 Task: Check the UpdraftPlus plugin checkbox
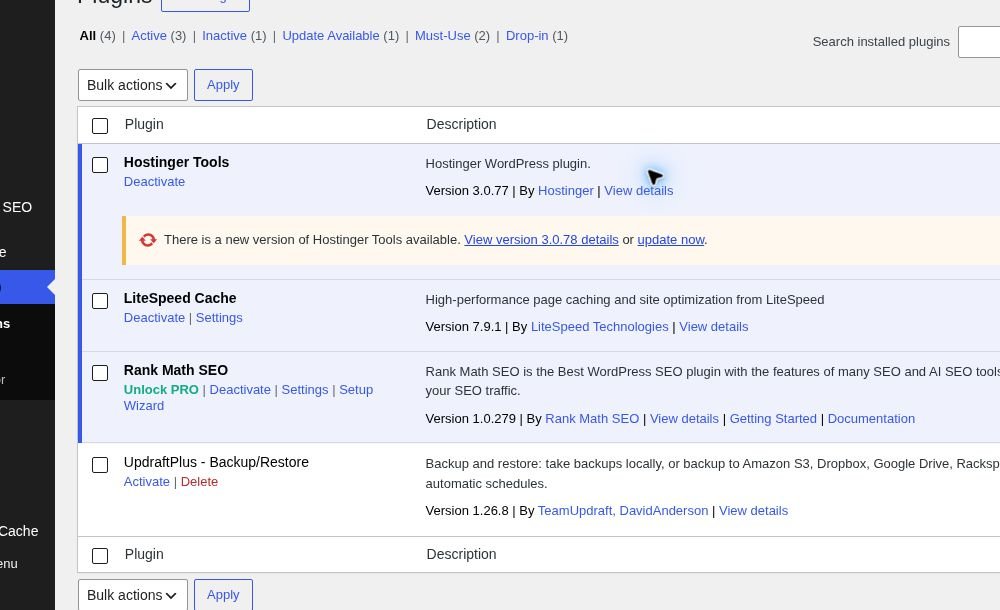(100, 465)
